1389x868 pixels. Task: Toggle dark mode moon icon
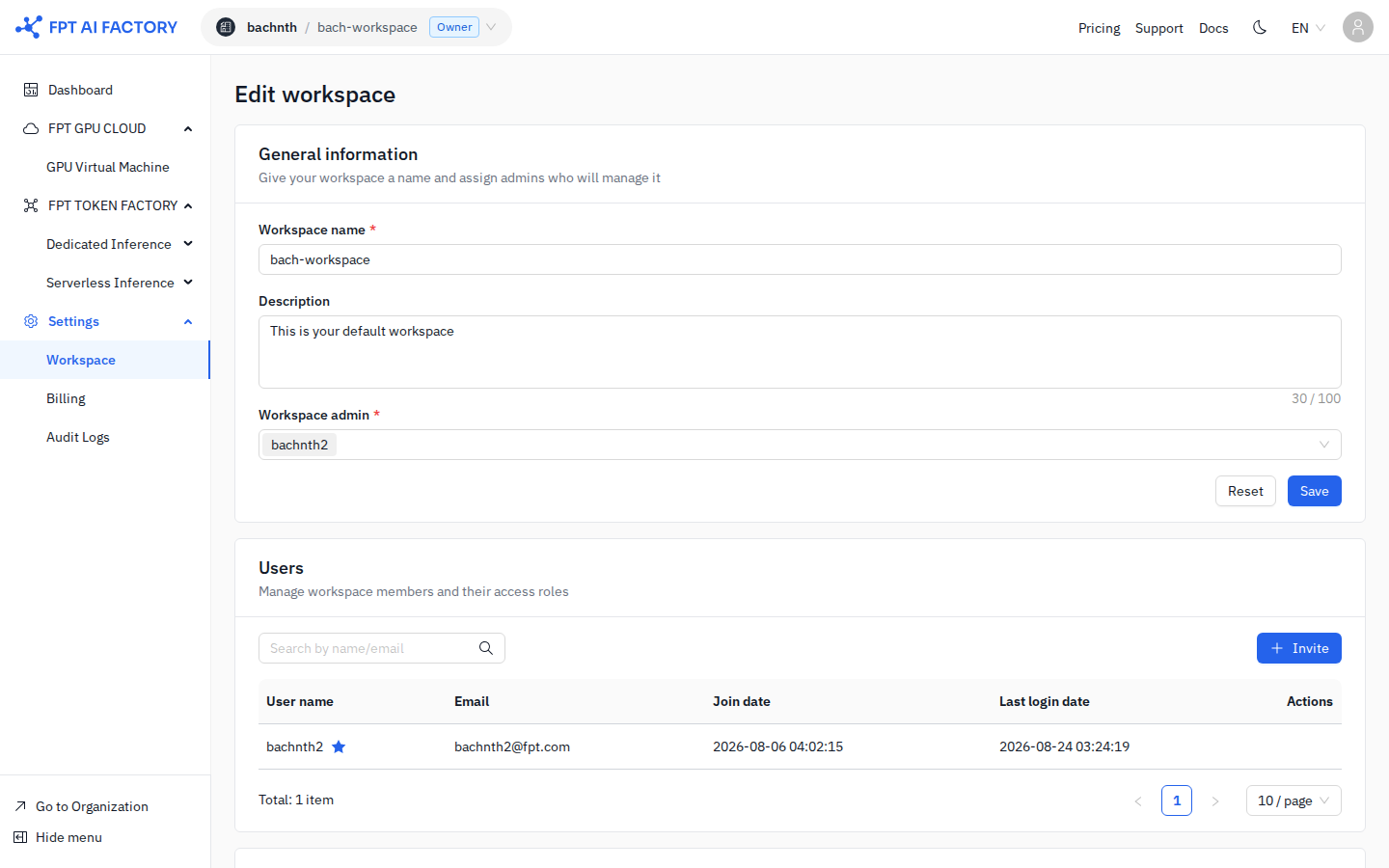point(1260,27)
